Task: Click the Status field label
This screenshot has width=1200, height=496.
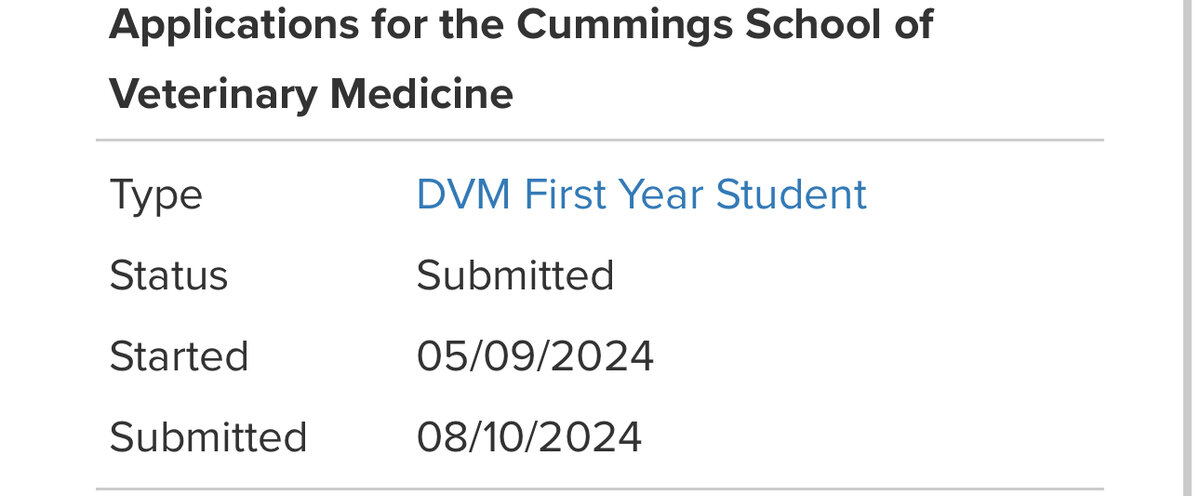Action: tap(169, 275)
